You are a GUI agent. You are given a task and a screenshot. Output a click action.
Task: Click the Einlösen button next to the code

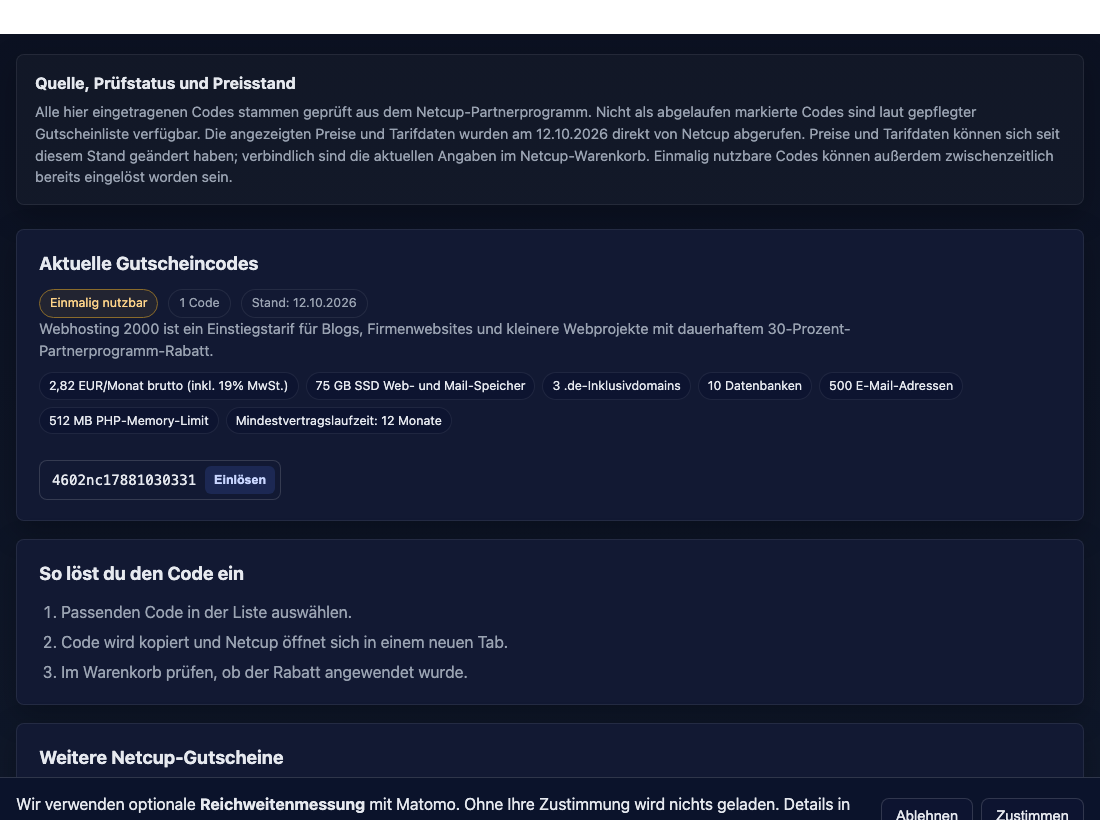tap(240, 480)
